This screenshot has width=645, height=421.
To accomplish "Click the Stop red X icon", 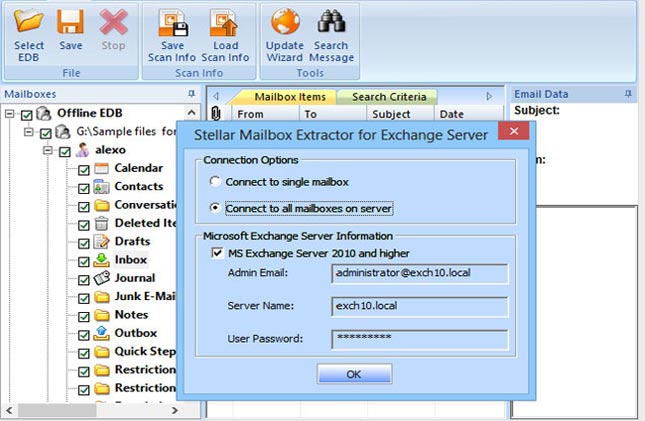I will tap(113, 22).
